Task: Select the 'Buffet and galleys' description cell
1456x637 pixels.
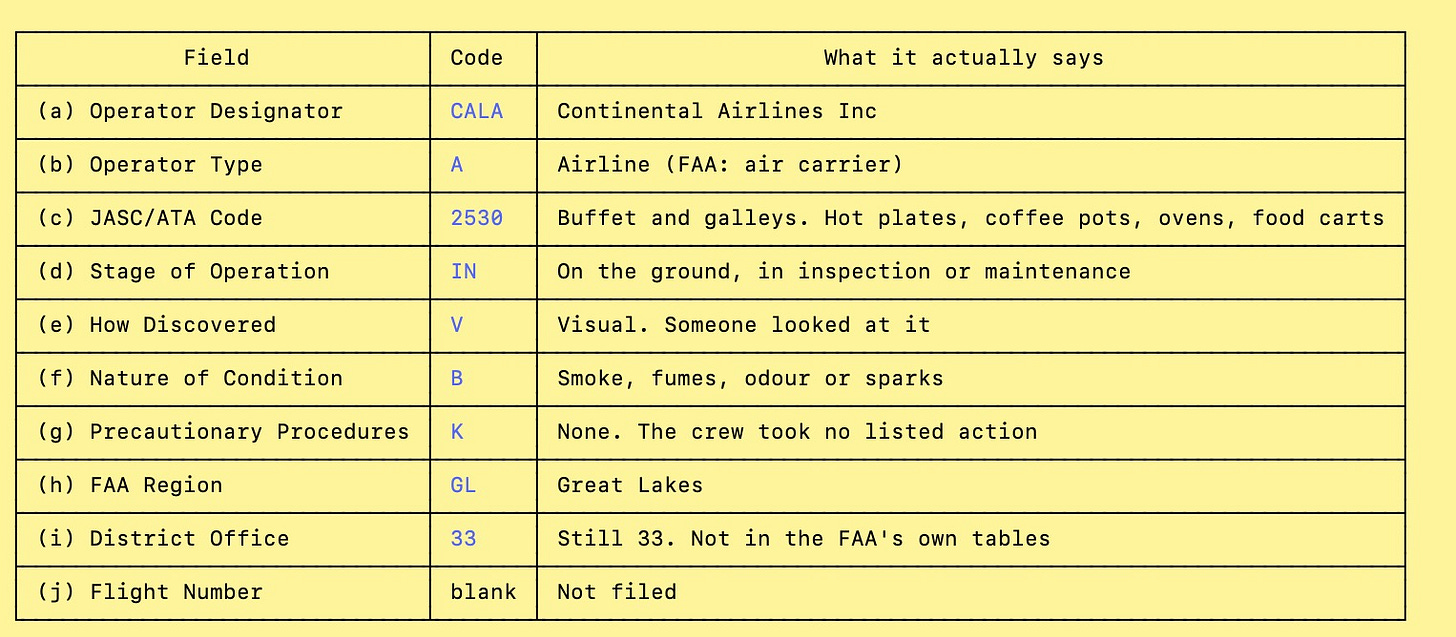Action: 971,218
